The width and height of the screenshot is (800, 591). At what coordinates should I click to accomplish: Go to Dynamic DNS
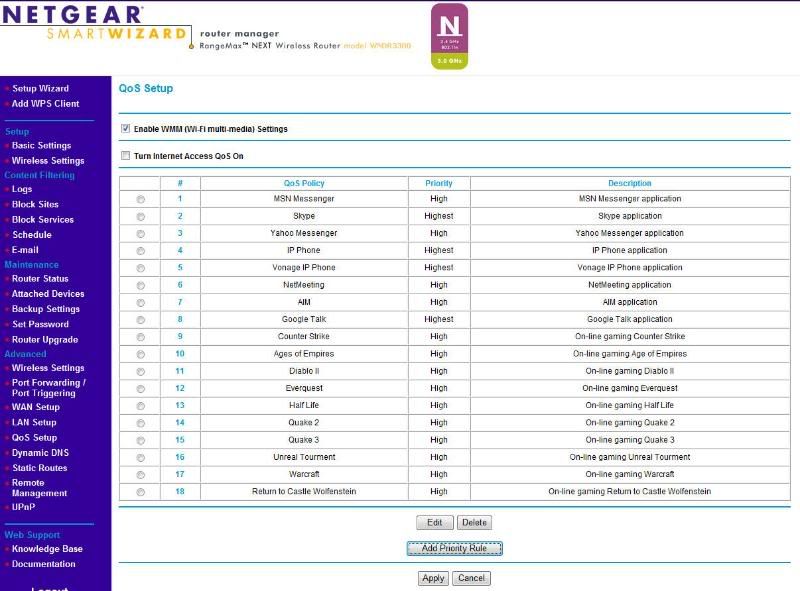tap(40, 453)
